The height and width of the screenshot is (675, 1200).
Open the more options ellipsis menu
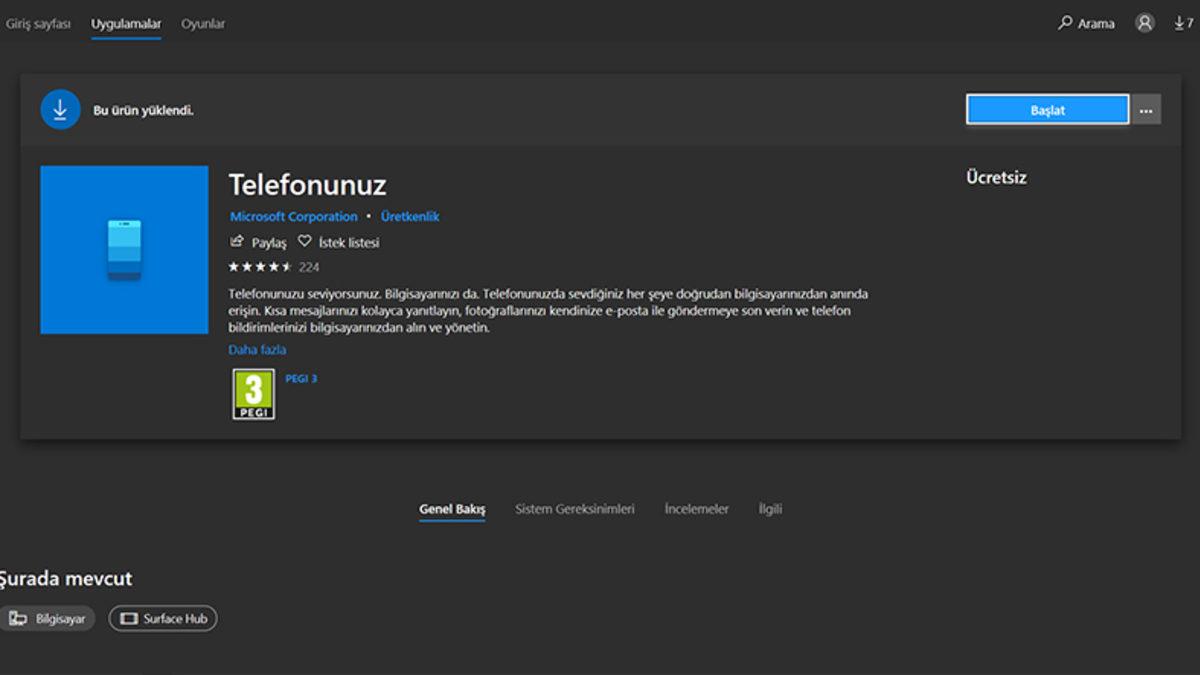click(x=1145, y=109)
